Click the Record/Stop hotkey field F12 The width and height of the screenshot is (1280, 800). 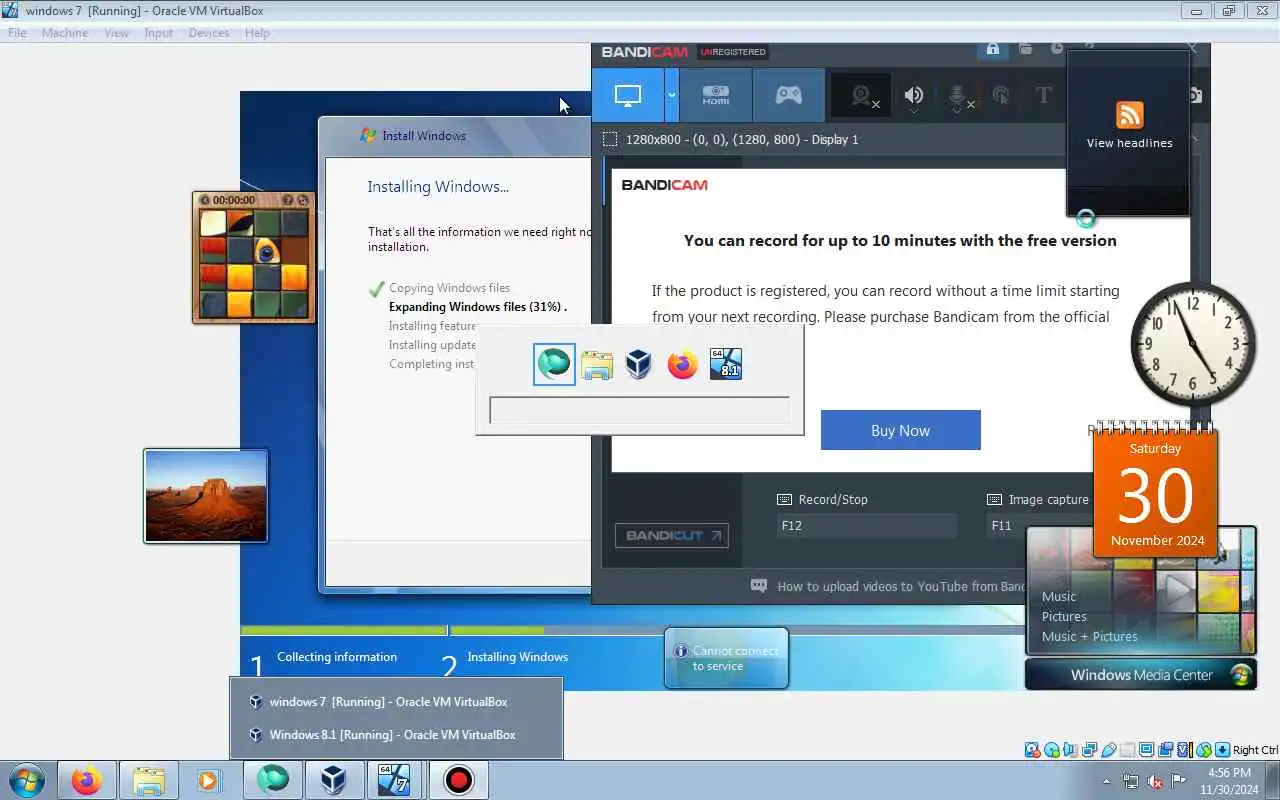coord(866,525)
